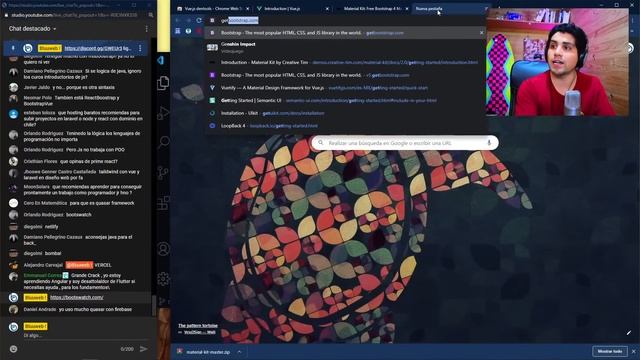Click the chat list scrollbar
The image size is (640, 360).
pos(154,305)
